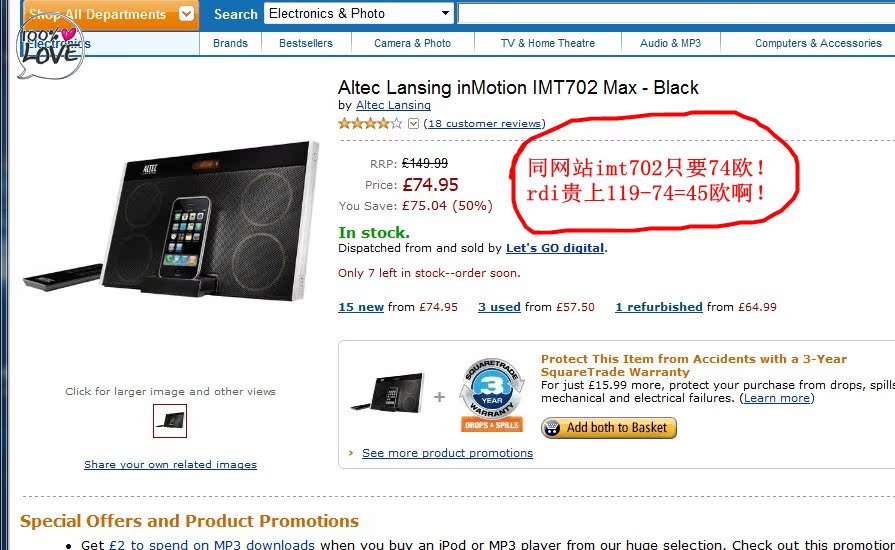
Task: Open the Let's GO digital seller link
Action: coord(555,248)
